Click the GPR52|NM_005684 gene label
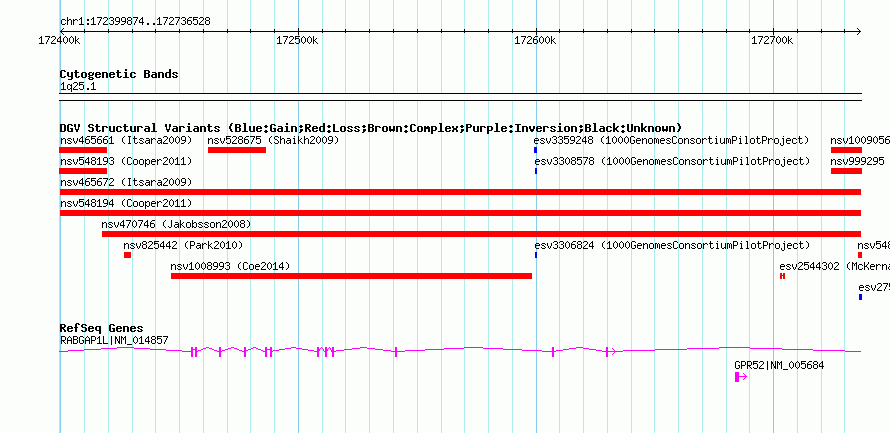This screenshot has width=890, height=433. tap(779, 365)
